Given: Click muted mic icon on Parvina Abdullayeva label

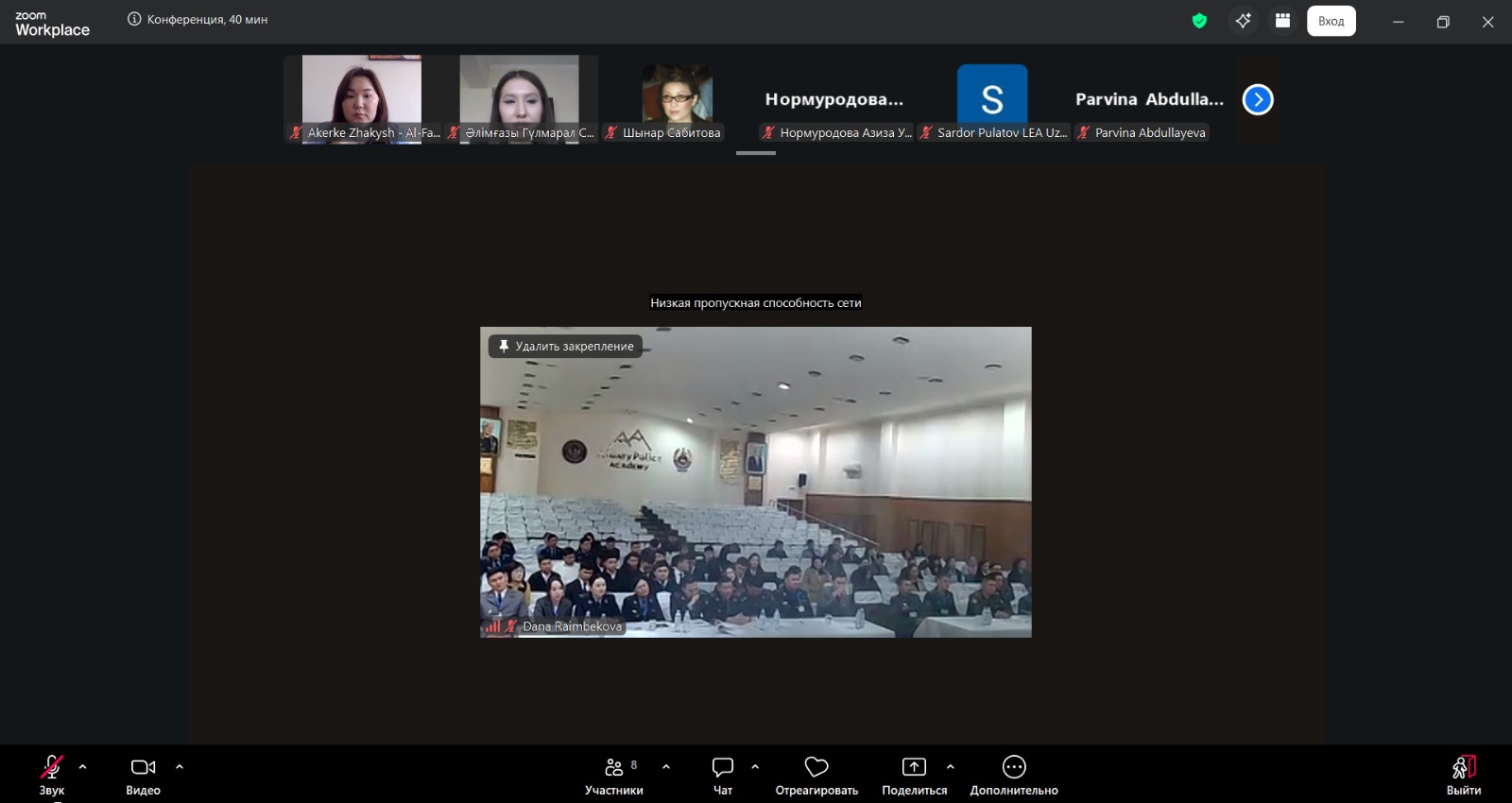Looking at the screenshot, I should [x=1084, y=133].
